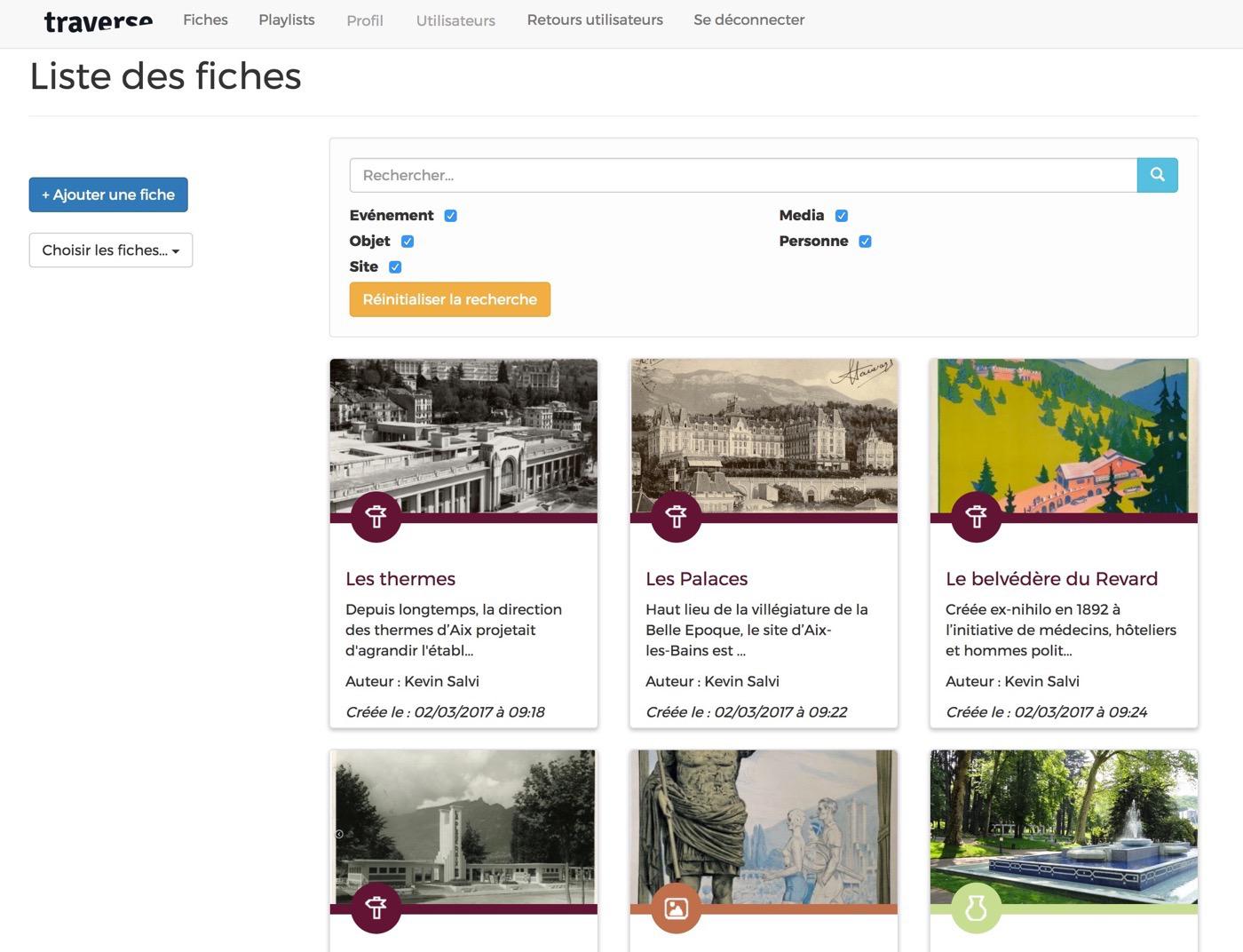1243x952 pixels.
Task: Toggle the Objet filter checkbox
Action: coord(408,242)
